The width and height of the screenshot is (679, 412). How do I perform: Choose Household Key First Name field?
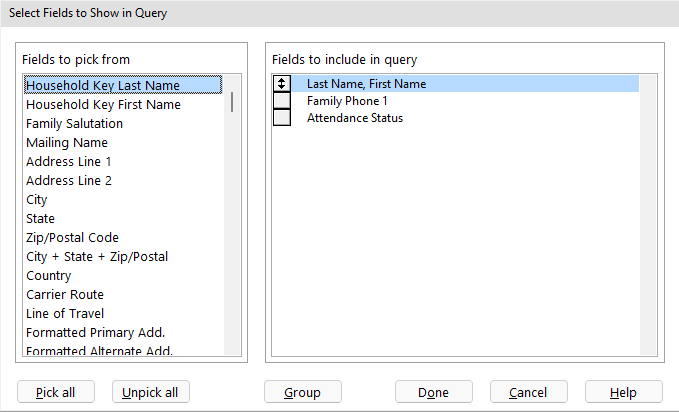[103, 105]
